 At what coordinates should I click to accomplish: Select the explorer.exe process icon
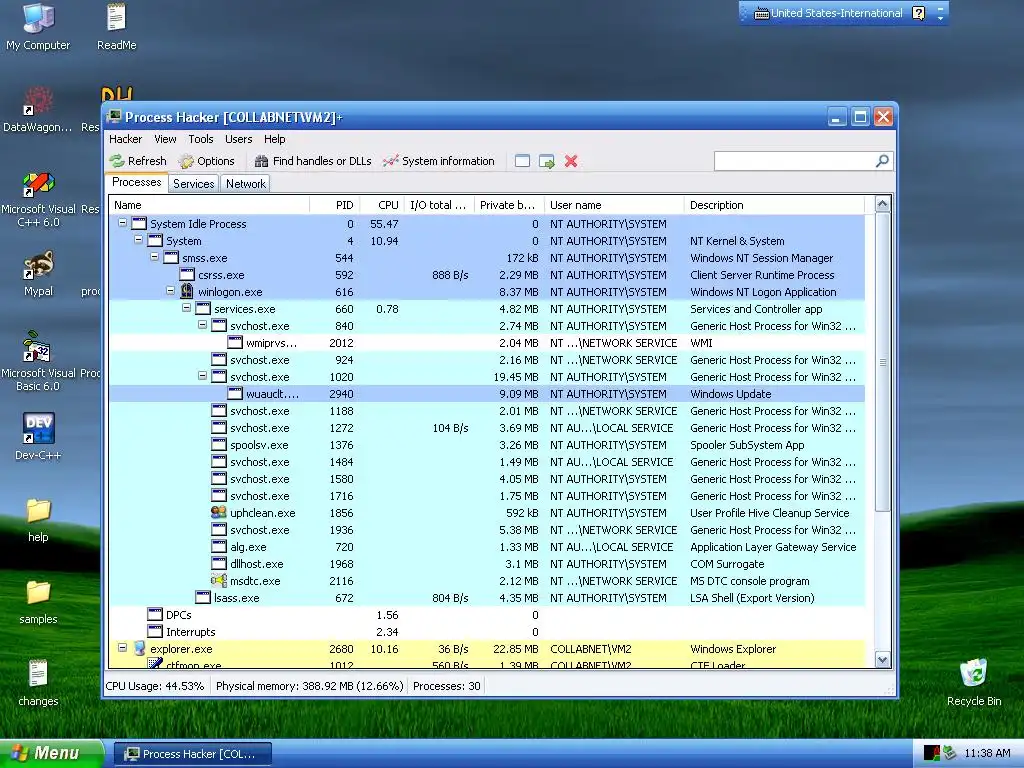tap(139, 648)
